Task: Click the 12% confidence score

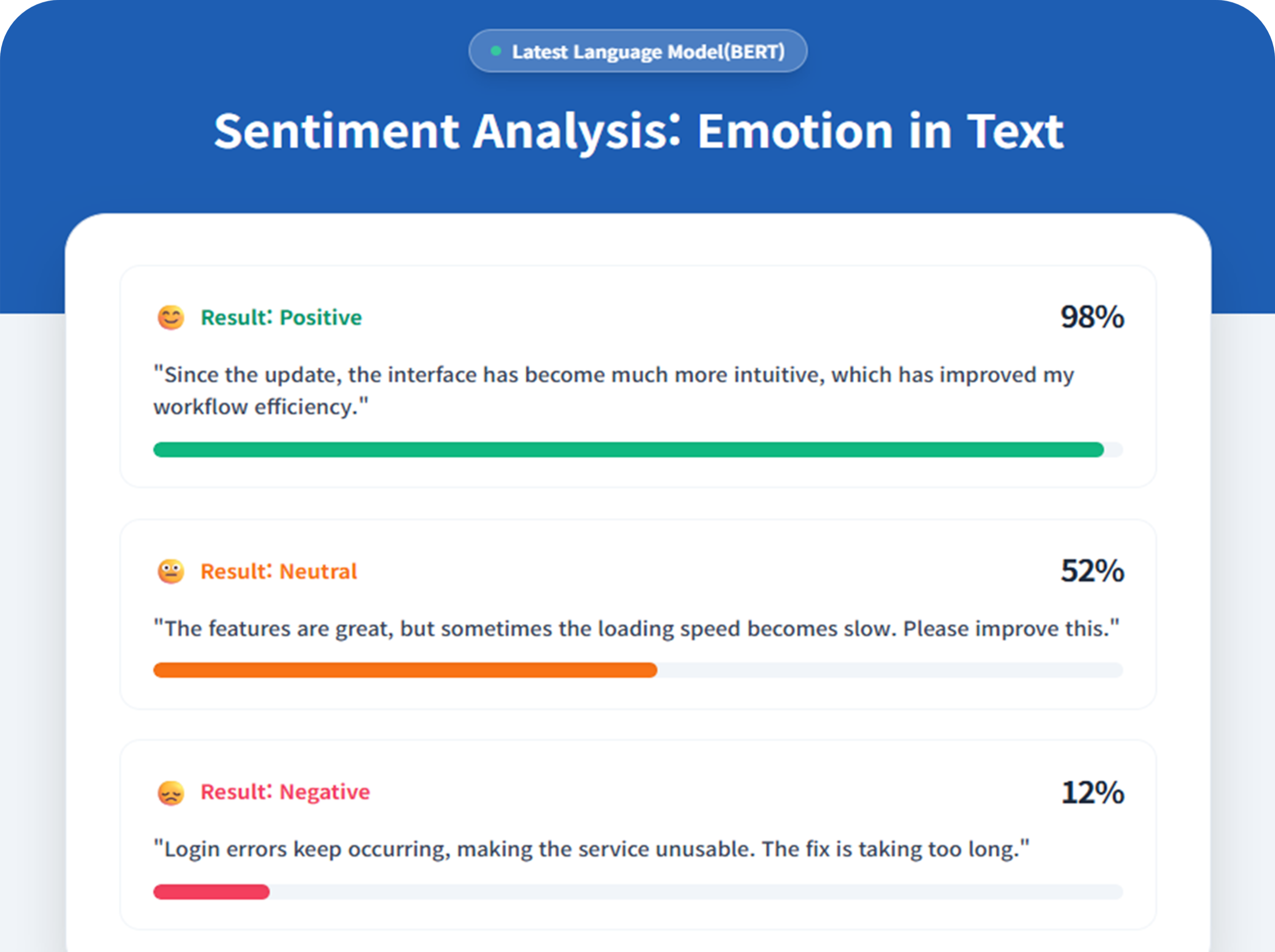Action: click(x=1093, y=792)
